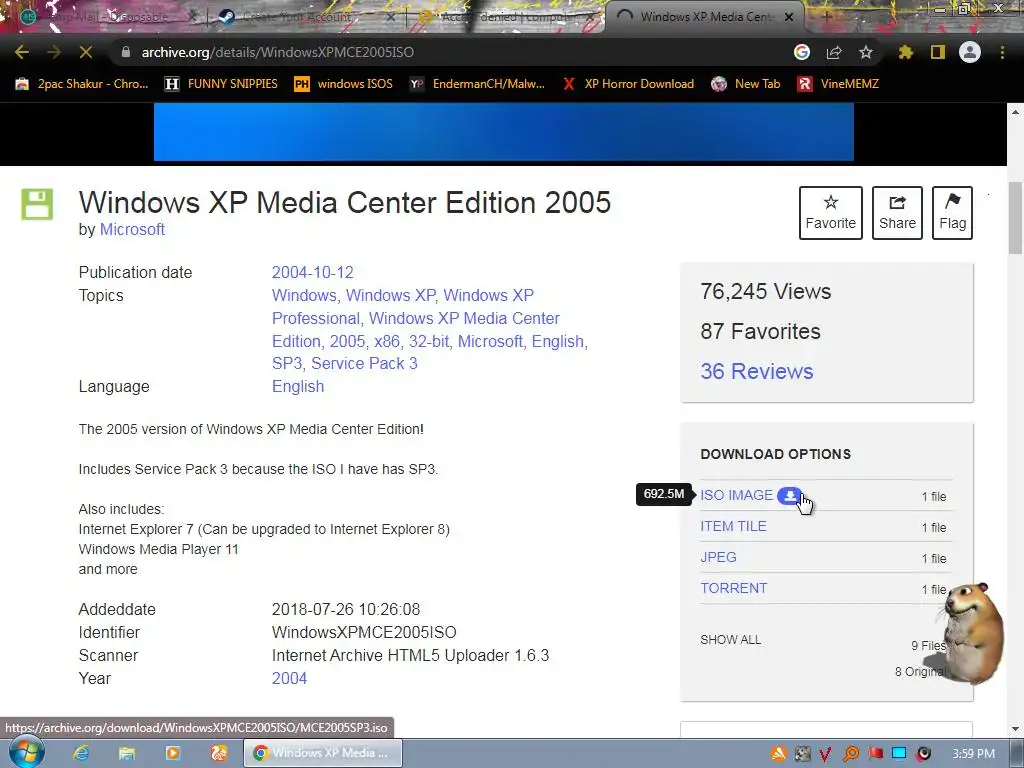The image size is (1024, 768).
Task: Open the 2pac Shakur bookmark
Action: click(x=82, y=84)
